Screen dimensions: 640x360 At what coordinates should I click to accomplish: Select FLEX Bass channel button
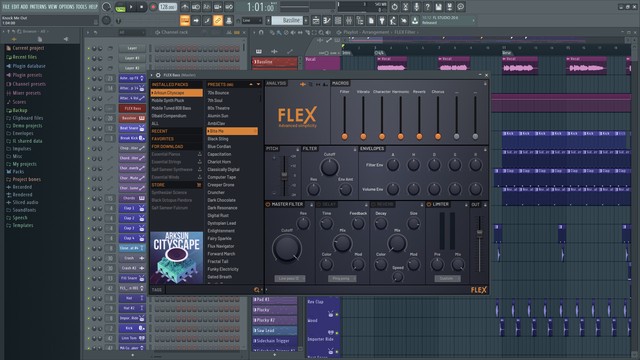click(132, 109)
